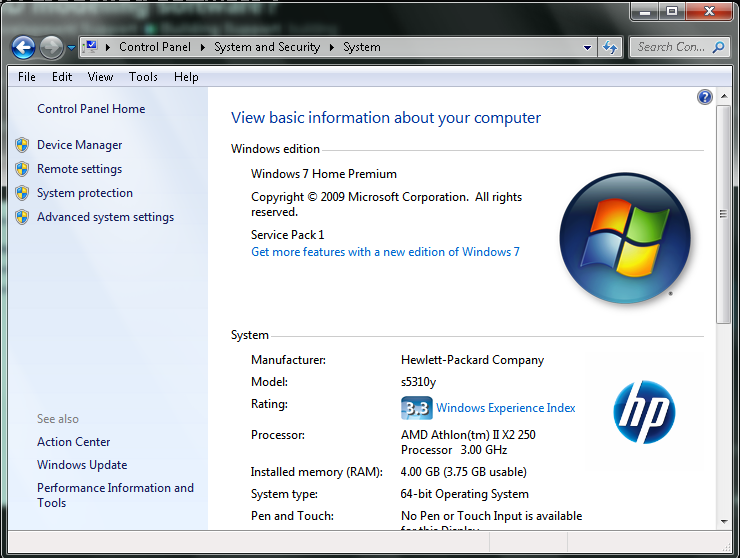Go to Control Panel Home
Viewport: 740px width, 558px height.
(91, 109)
